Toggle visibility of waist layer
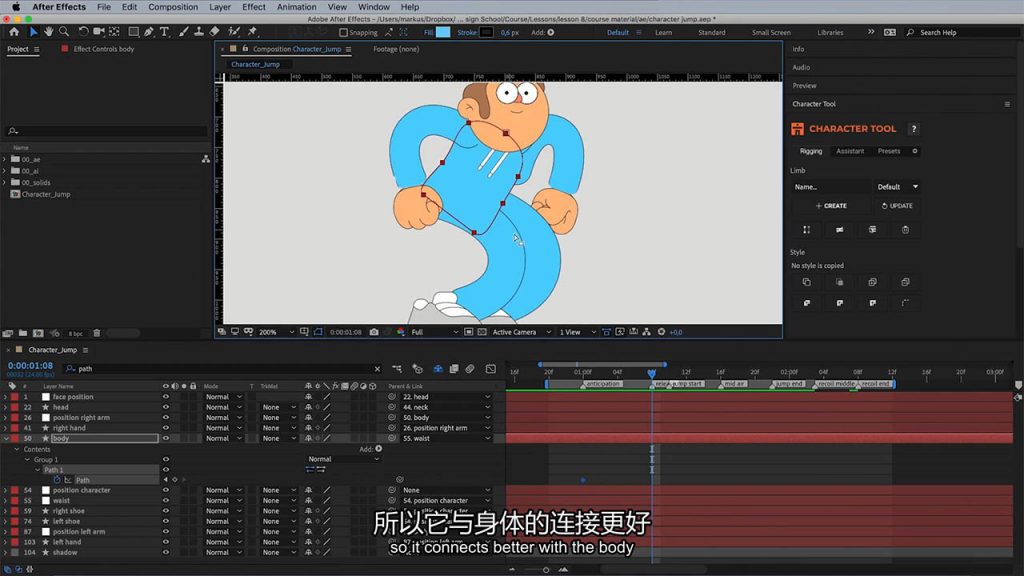The image size is (1024, 576). click(x=166, y=500)
